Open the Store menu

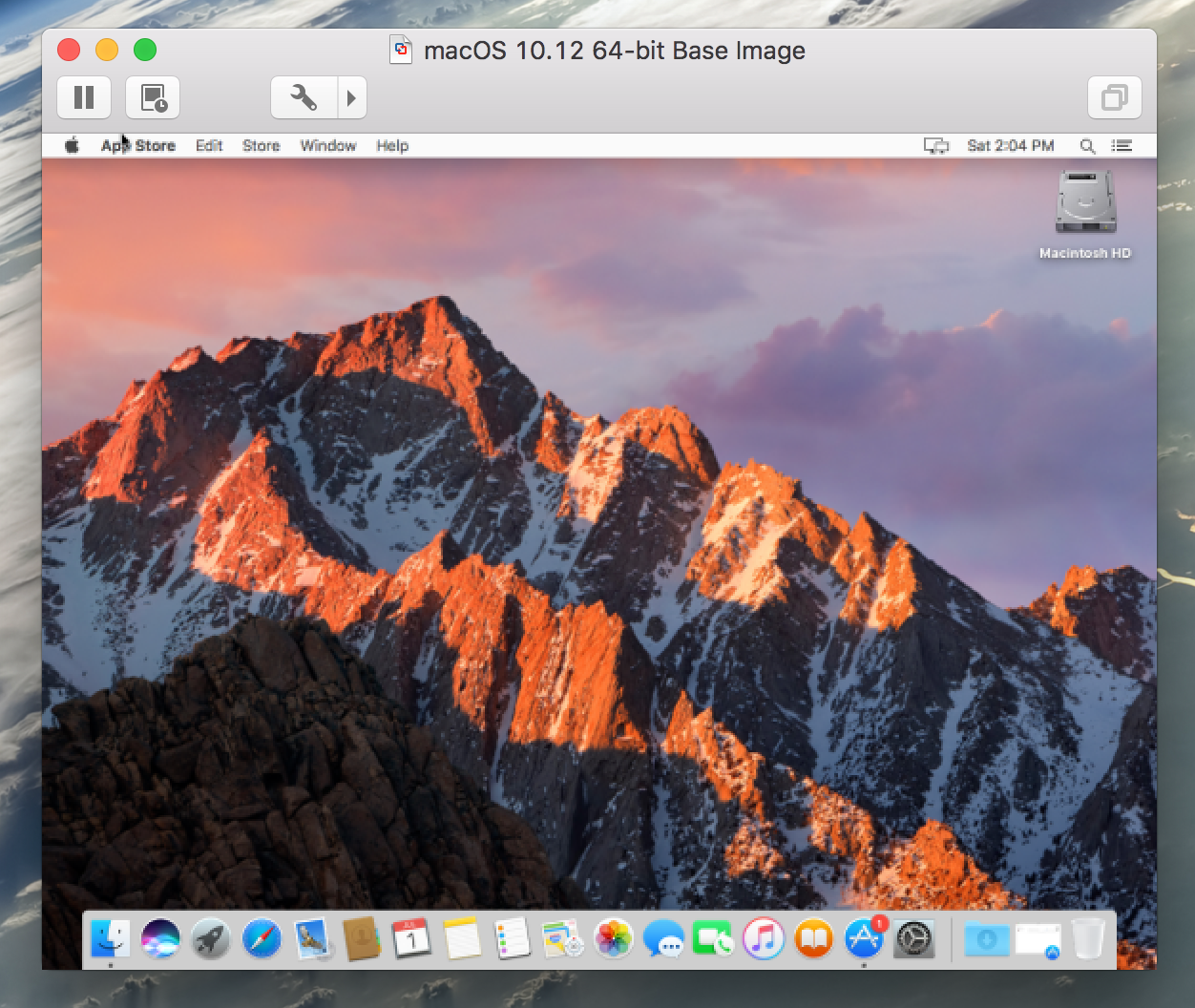261,145
